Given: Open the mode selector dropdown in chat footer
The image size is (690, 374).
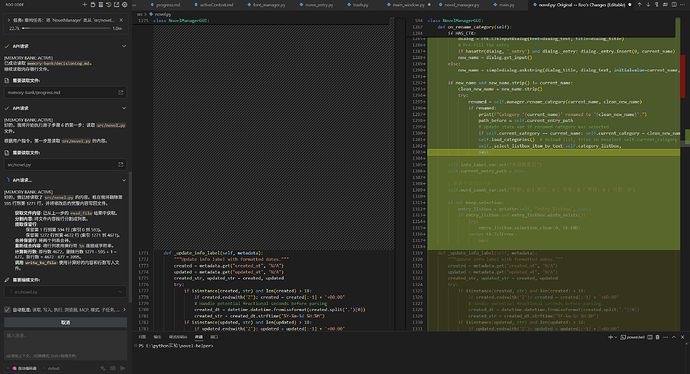Looking at the screenshot, I should [x=22, y=368].
